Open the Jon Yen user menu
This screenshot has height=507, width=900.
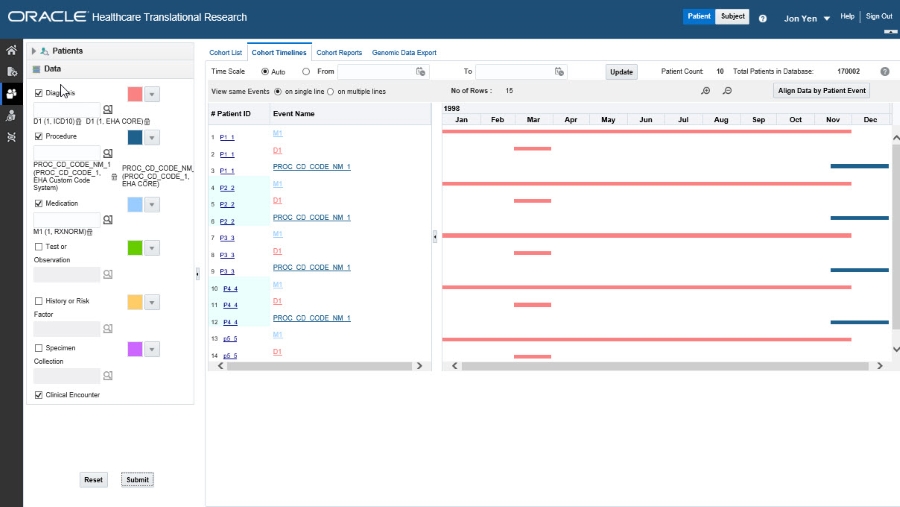806,18
